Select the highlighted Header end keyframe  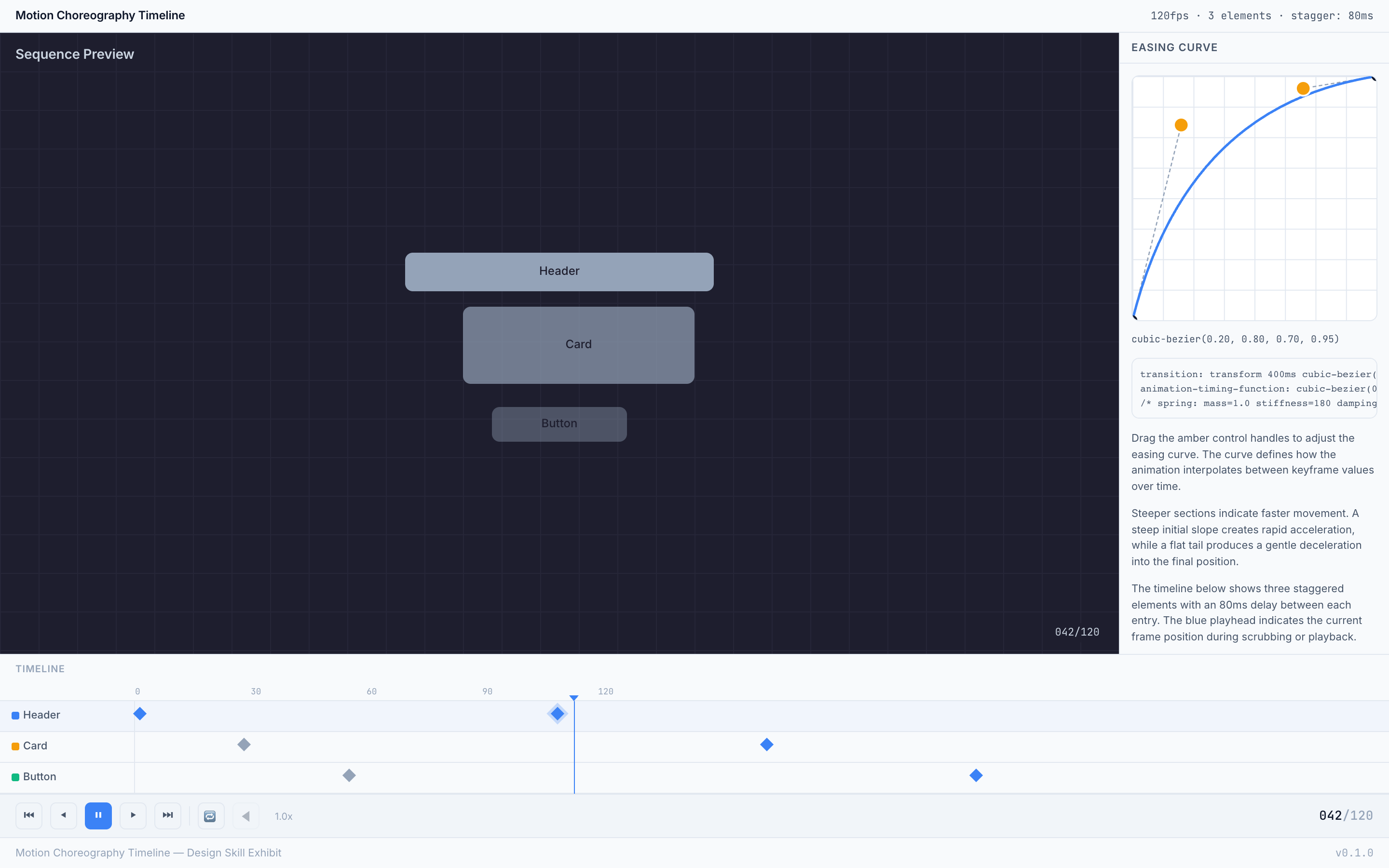[x=557, y=714]
